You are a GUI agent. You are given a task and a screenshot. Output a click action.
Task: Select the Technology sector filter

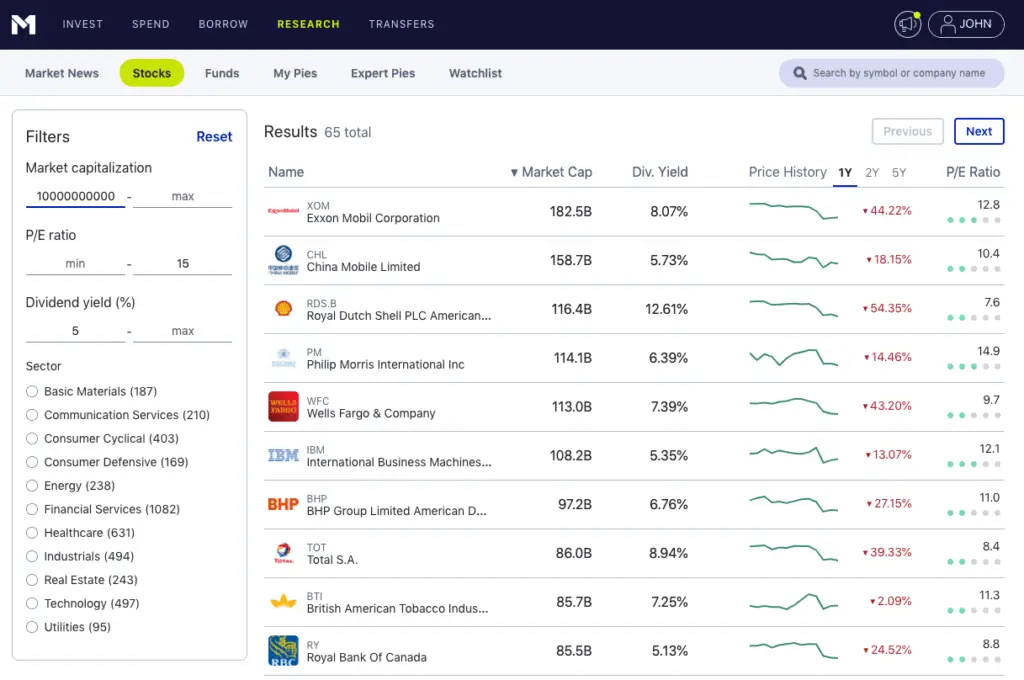pyautogui.click(x=32, y=603)
